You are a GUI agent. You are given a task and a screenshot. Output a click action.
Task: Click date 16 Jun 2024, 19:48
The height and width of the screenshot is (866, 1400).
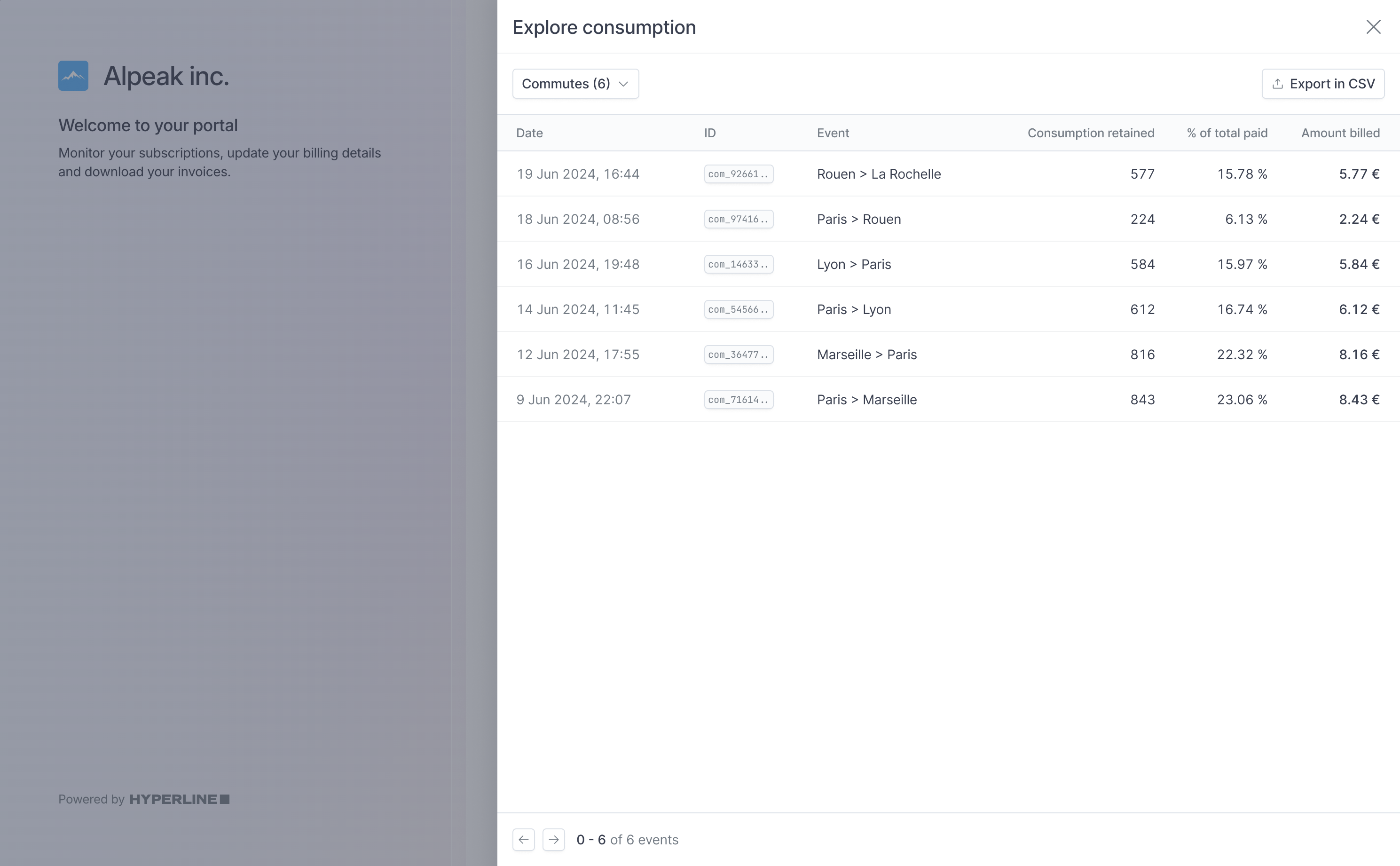(x=577, y=264)
